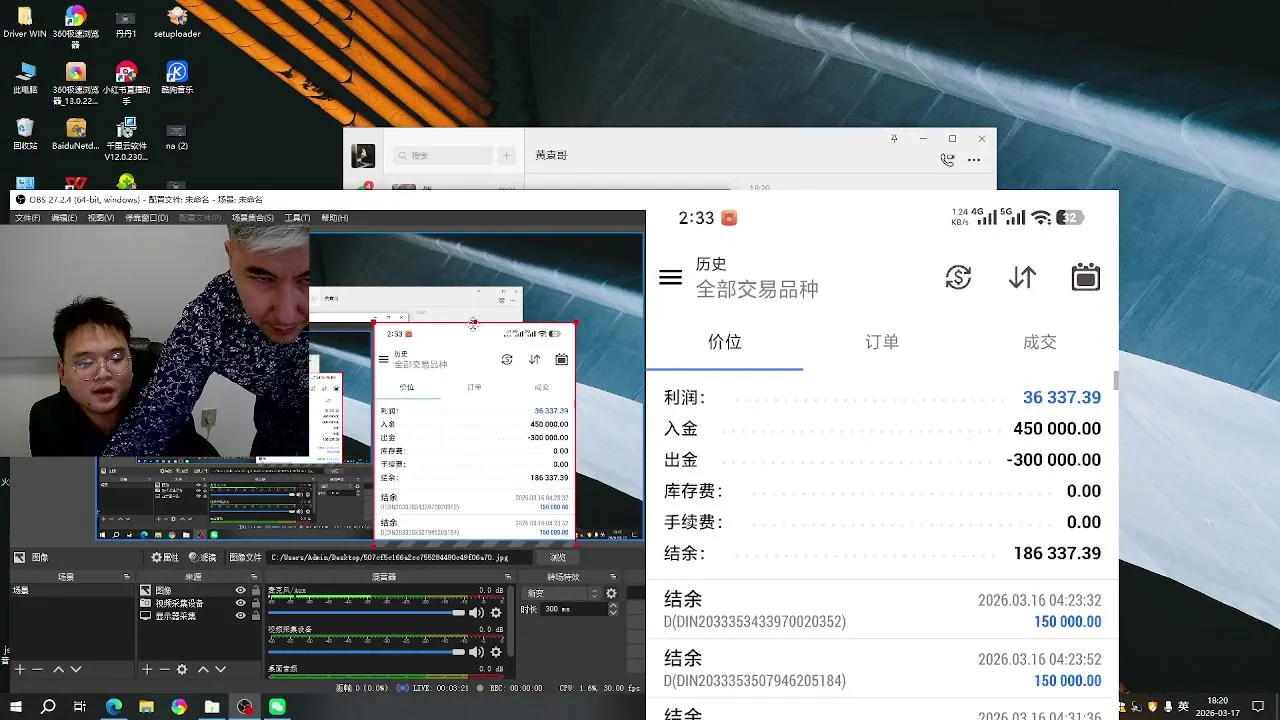1280x720 pixels.
Task: Switch to the 订单 tab
Action: [x=882, y=342]
